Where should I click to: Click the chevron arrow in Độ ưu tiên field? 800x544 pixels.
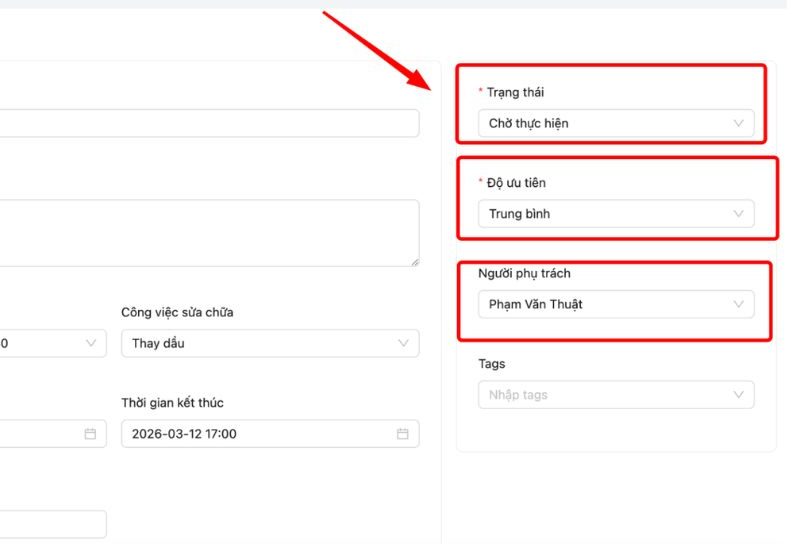[739, 213]
